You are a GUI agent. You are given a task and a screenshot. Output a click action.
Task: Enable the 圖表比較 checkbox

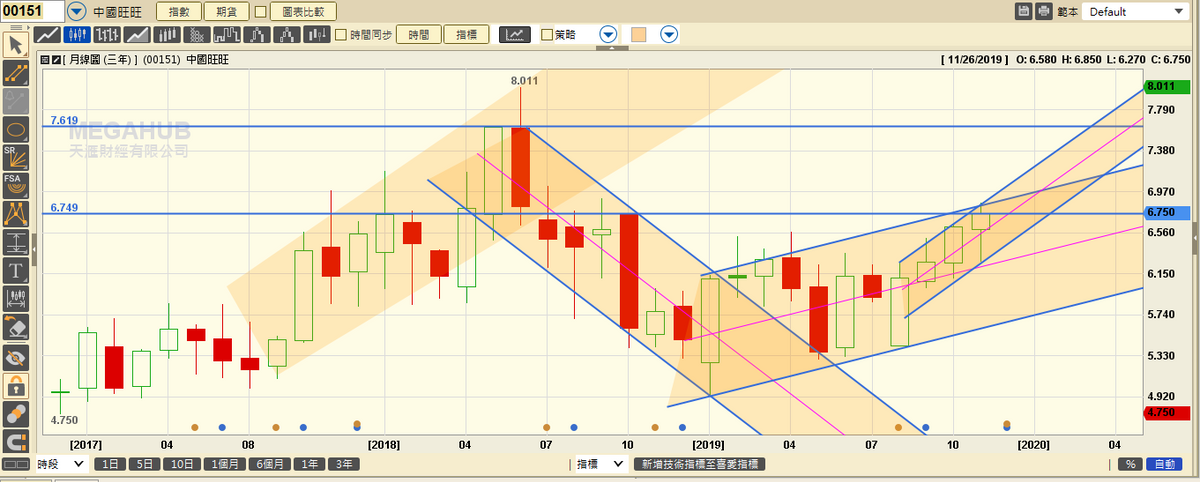pos(261,12)
